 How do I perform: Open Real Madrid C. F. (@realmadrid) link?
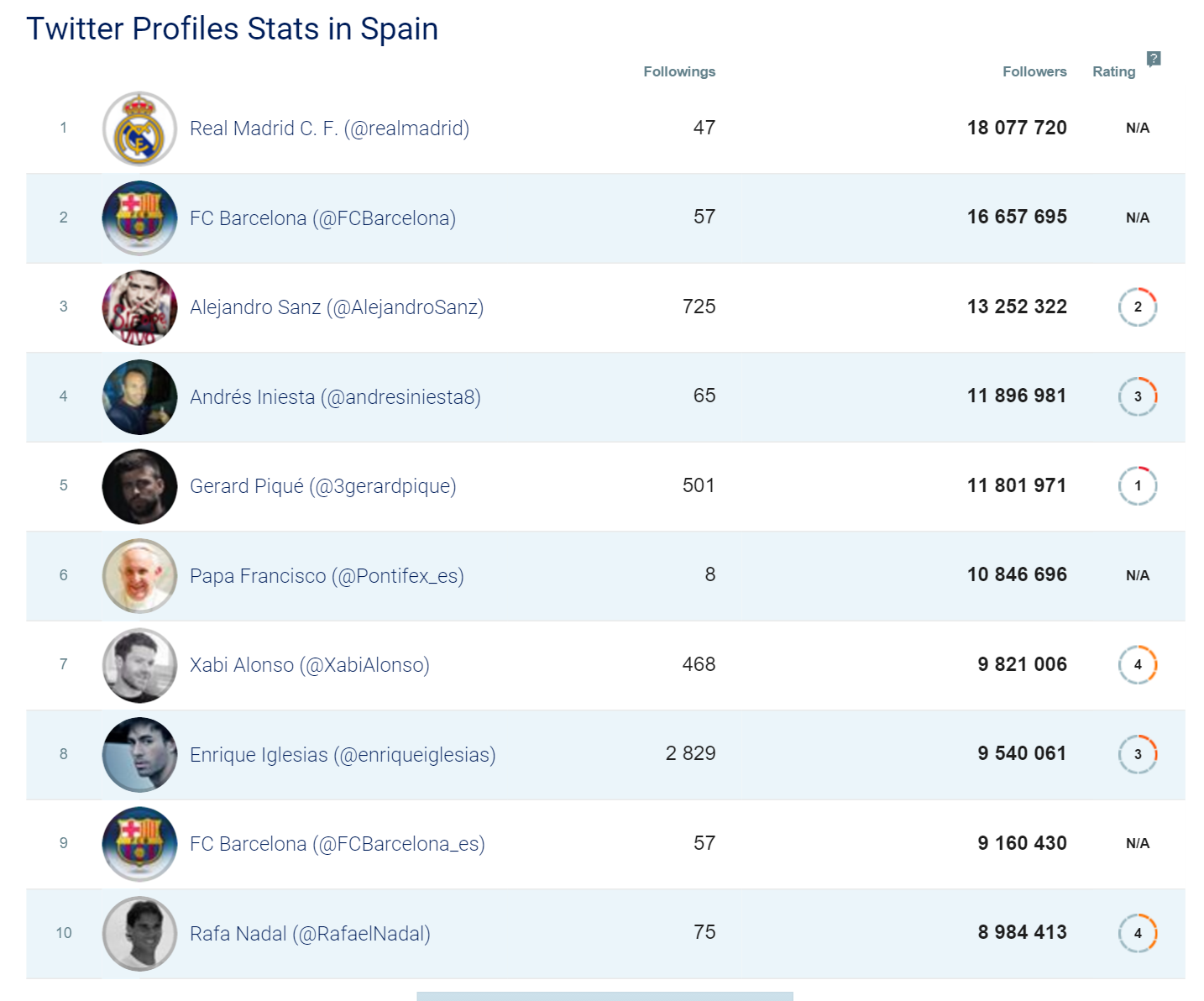tap(329, 128)
